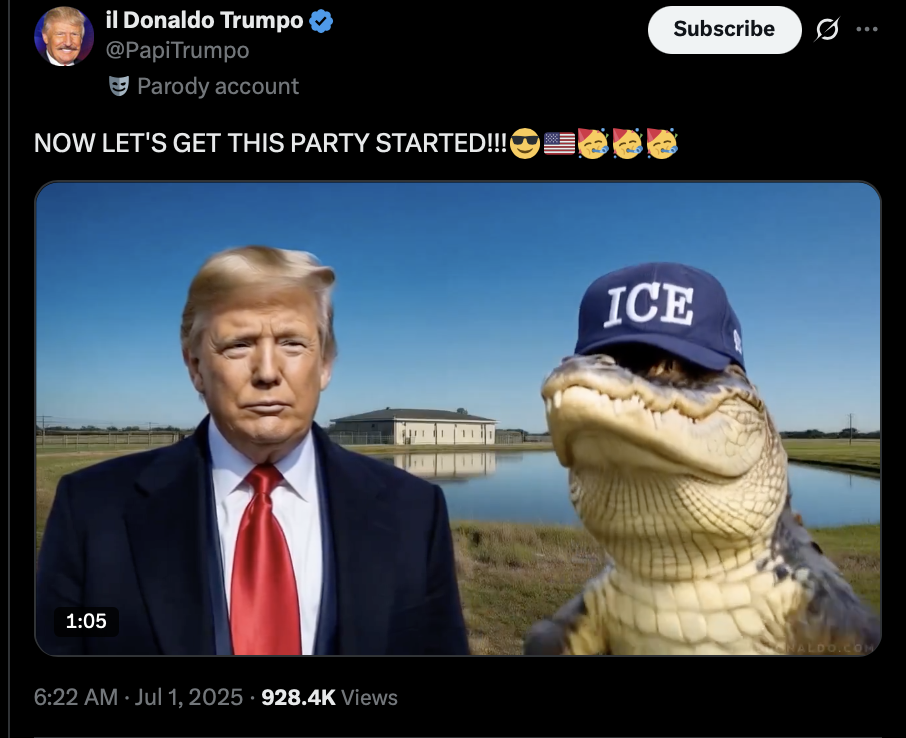Click the parody mask icon
The width and height of the screenshot is (906, 738).
coord(118,87)
